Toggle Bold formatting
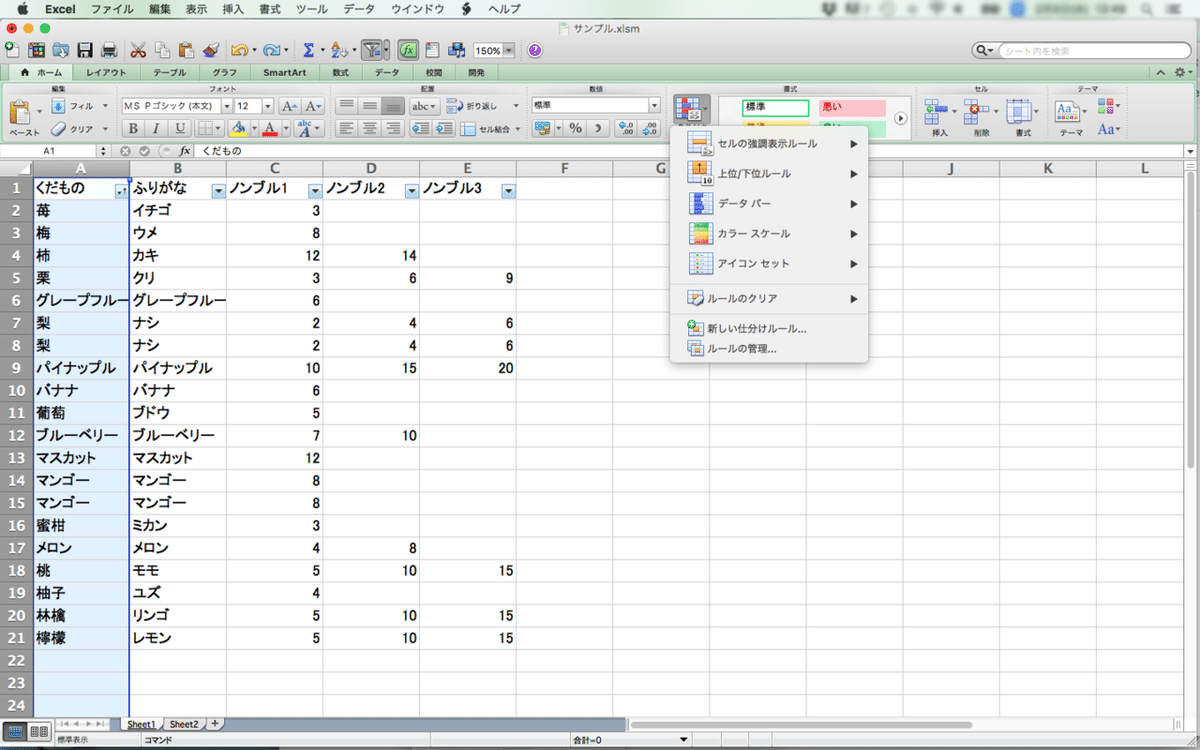 132,128
